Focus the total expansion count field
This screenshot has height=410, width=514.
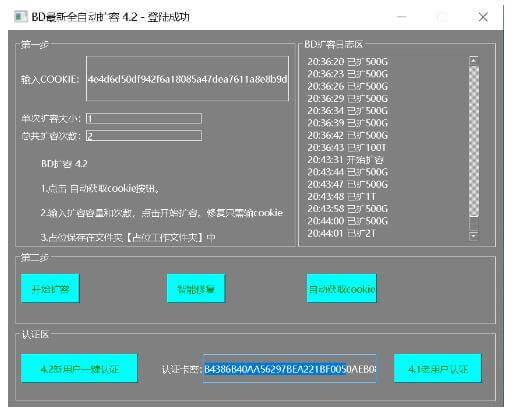click(144, 136)
